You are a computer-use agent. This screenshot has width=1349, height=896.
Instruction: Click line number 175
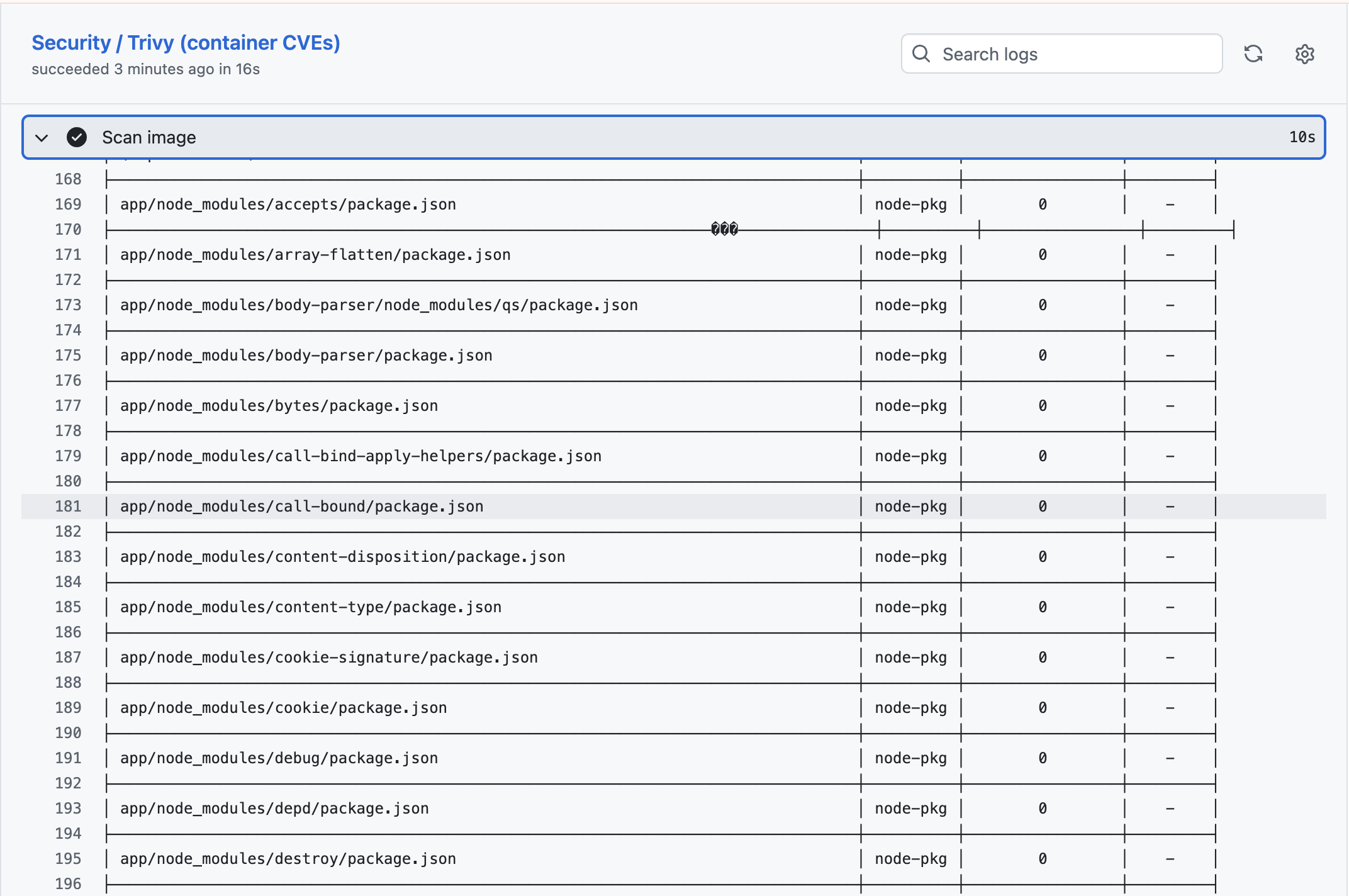(68, 356)
